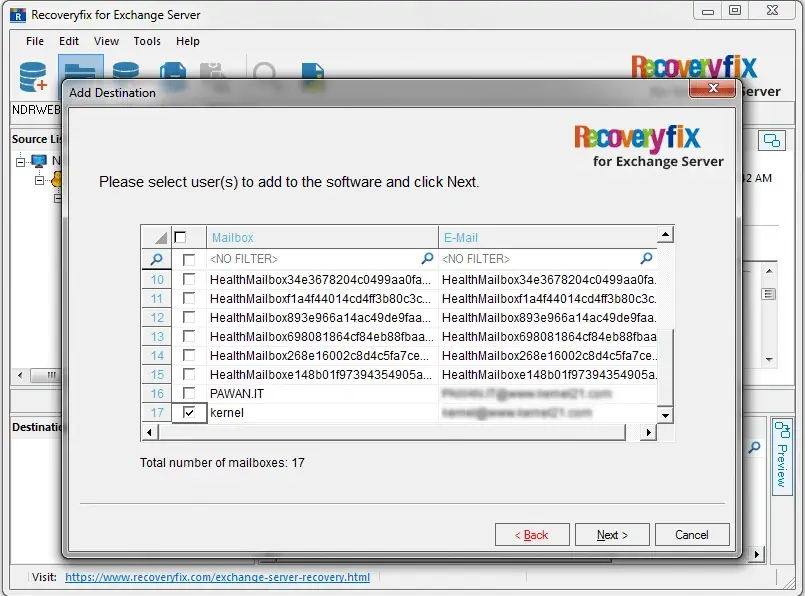Screen dimensions: 805x596
Task: Click the search icon in destination pane
Action: 754,447
